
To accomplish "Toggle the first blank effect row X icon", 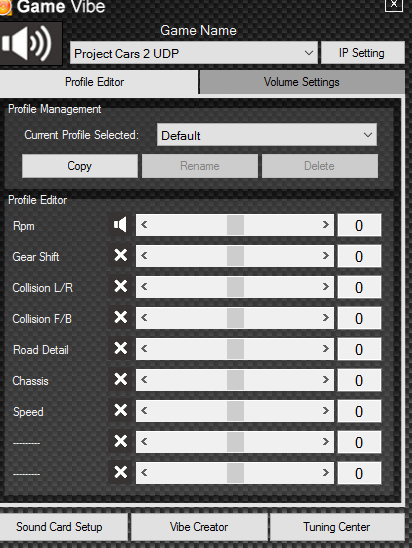I will click(x=120, y=442).
